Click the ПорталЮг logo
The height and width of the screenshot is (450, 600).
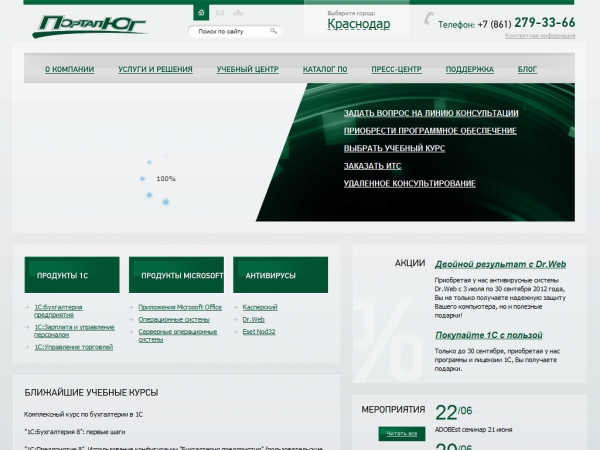[90, 26]
